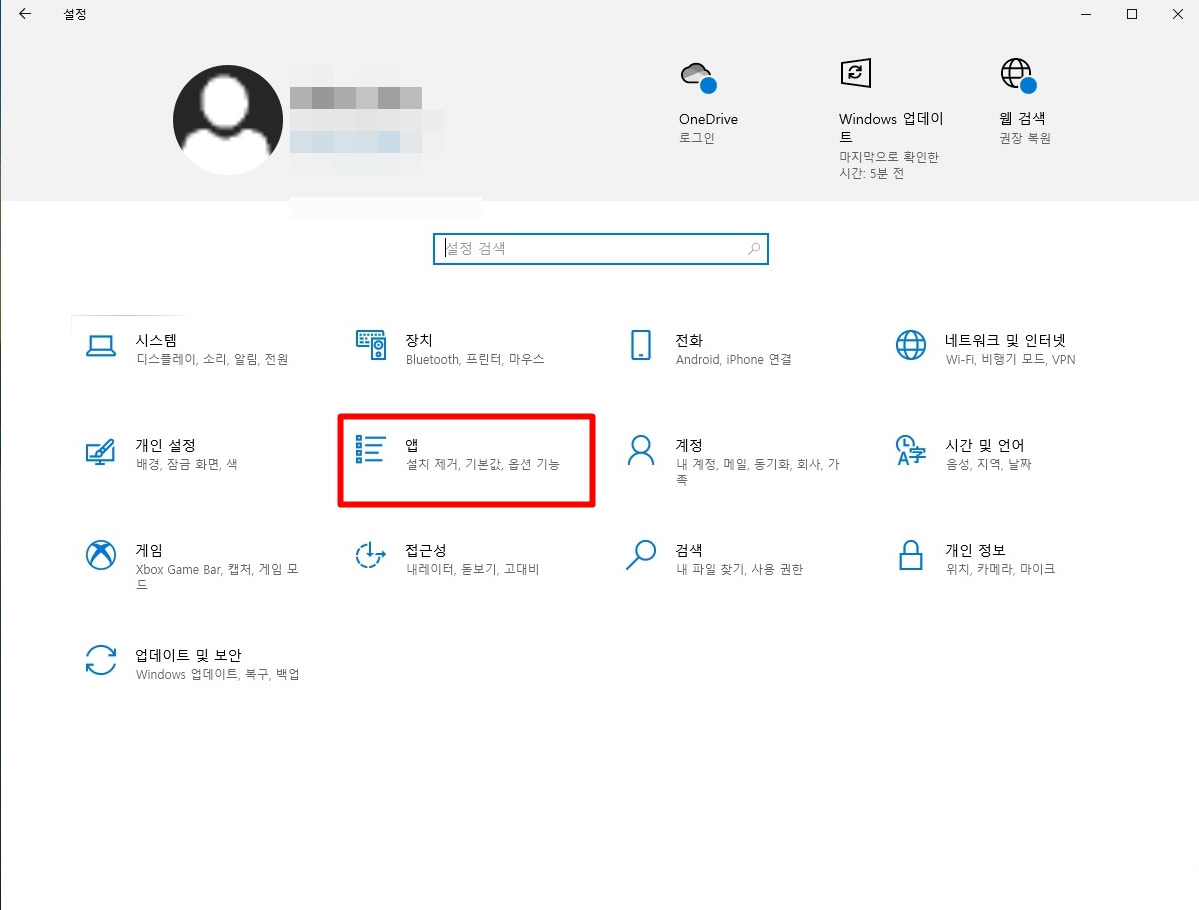Open 개인 설정 paintbrush icon
The height and width of the screenshot is (910, 1199).
click(100, 451)
